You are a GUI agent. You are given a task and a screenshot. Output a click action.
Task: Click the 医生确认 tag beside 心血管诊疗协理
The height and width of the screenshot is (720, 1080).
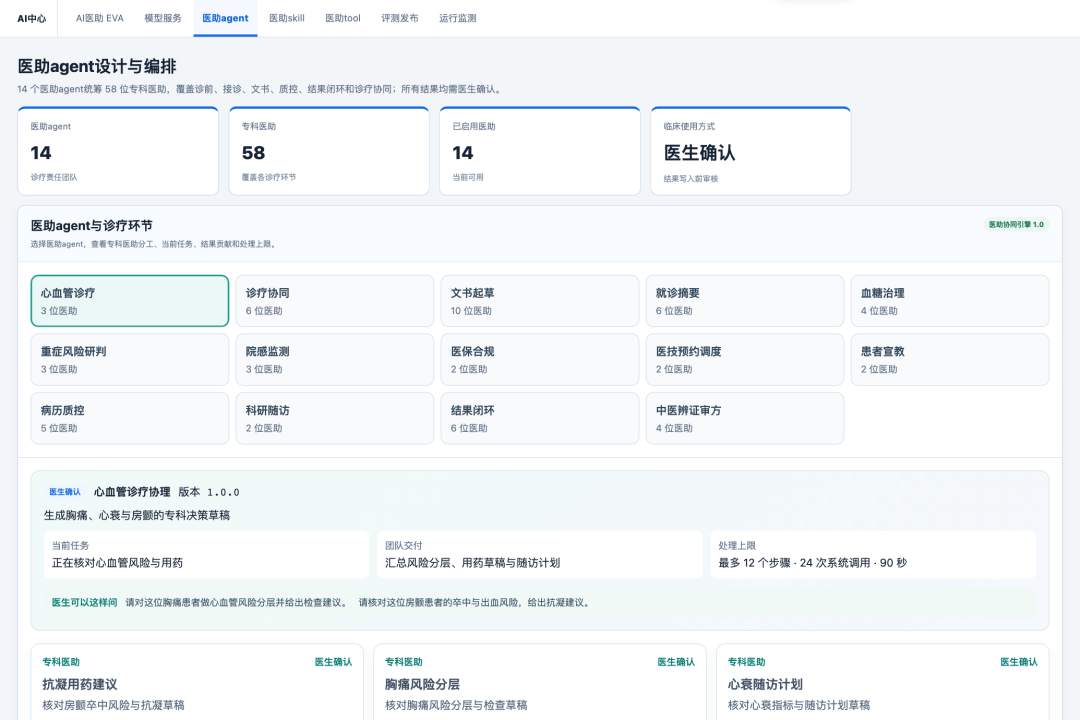click(x=65, y=492)
